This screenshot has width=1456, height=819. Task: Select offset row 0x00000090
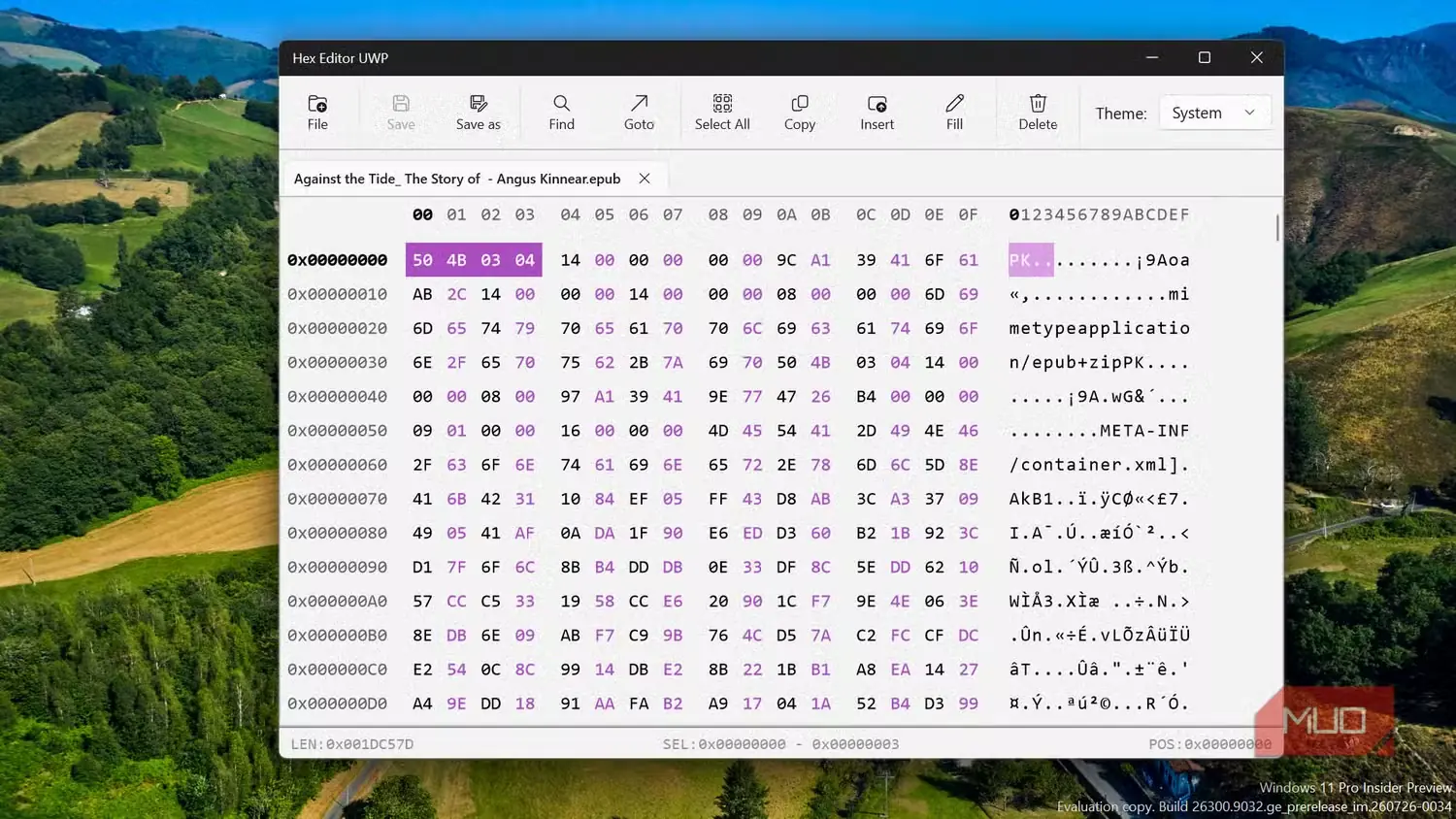coord(337,567)
